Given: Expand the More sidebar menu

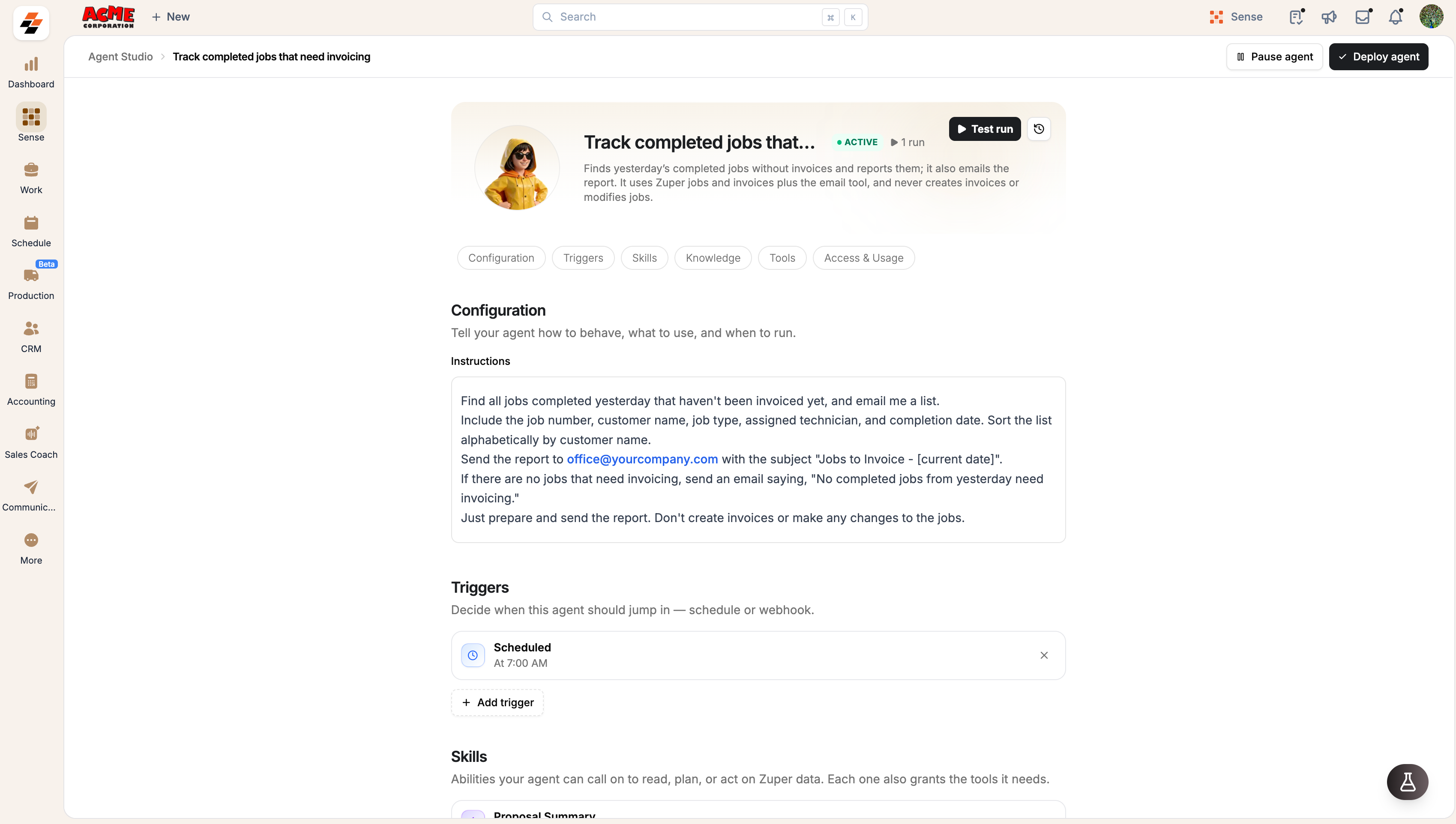Looking at the screenshot, I should point(31,548).
